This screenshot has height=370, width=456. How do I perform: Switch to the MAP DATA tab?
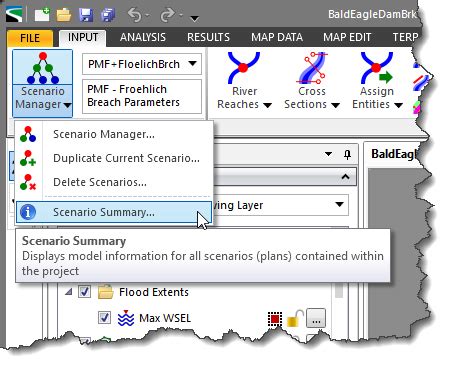pyautogui.click(x=277, y=37)
